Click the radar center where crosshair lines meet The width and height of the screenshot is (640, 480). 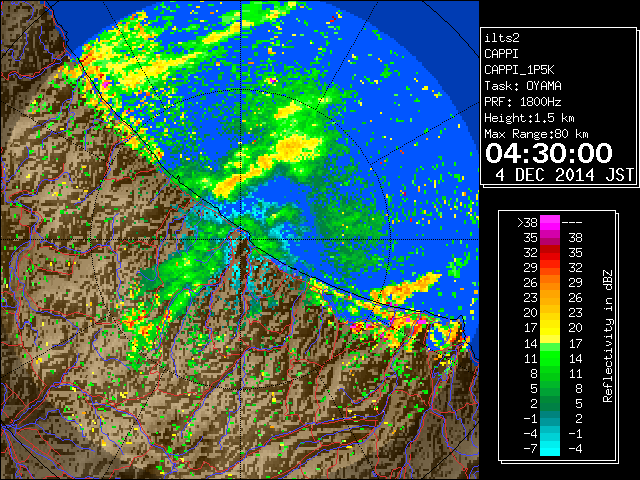click(241, 239)
